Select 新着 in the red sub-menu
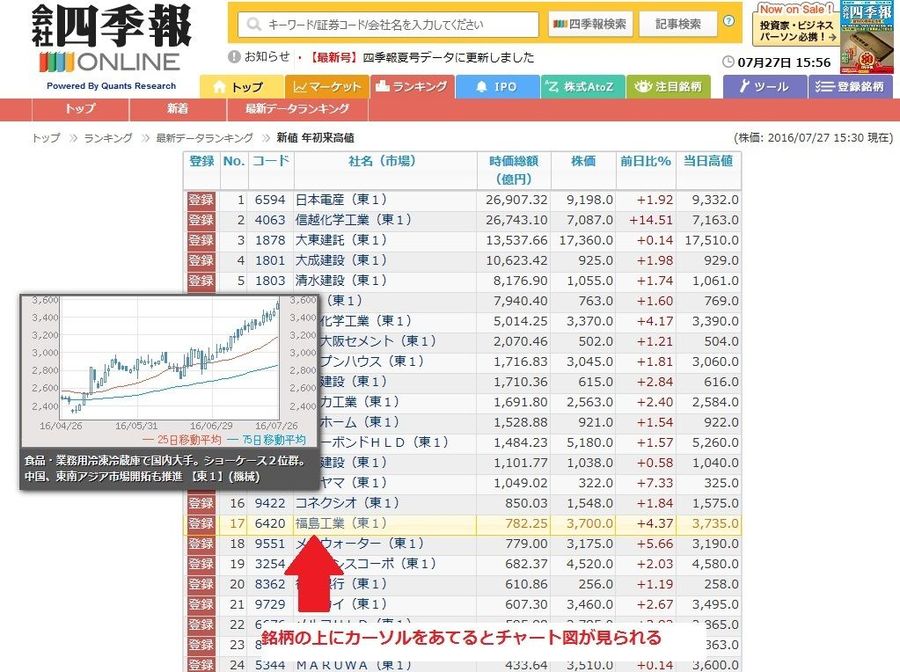 click(178, 108)
